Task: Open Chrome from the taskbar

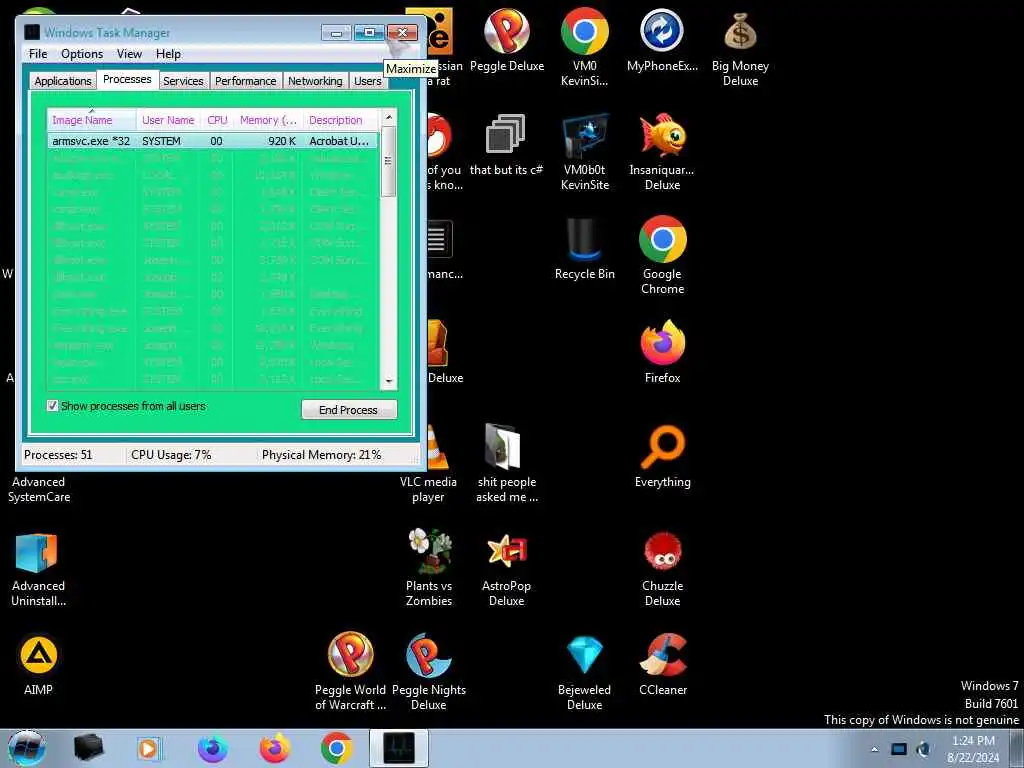Action: coord(336,748)
